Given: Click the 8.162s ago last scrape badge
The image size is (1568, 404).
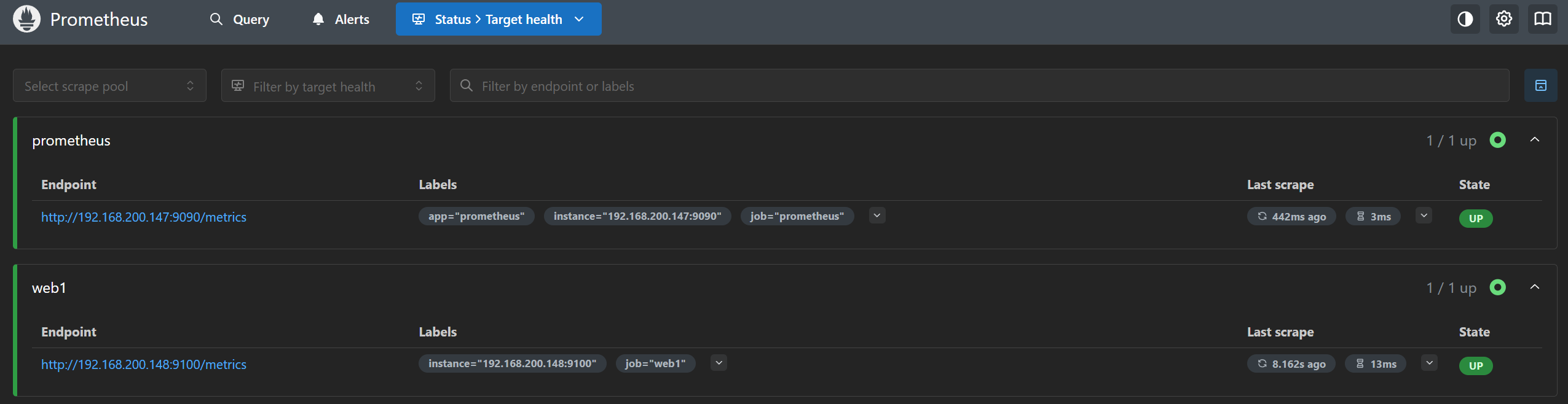Looking at the screenshot, I should (1291, 363).
